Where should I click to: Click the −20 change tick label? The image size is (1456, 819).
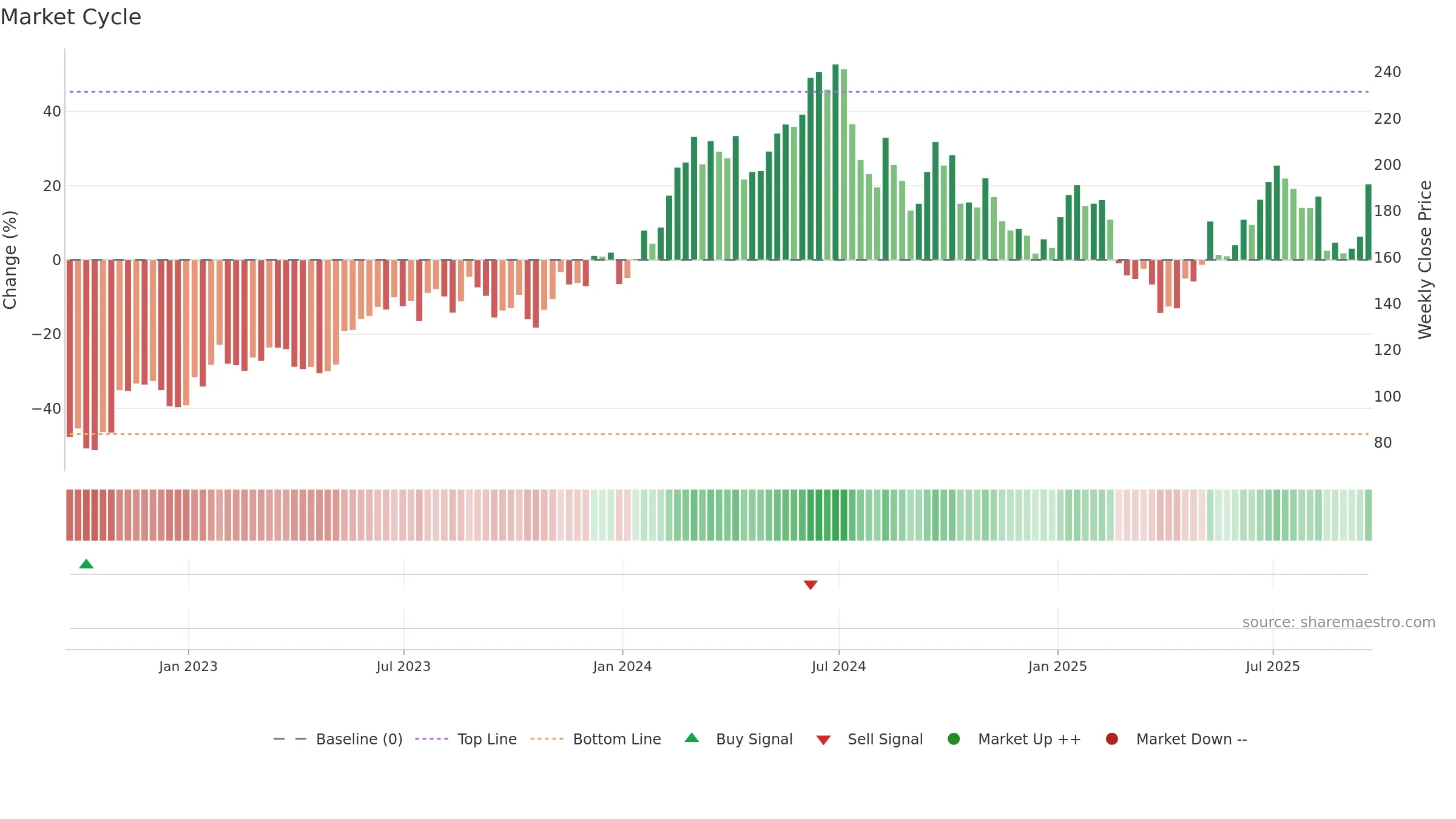[x=46, y=334]
